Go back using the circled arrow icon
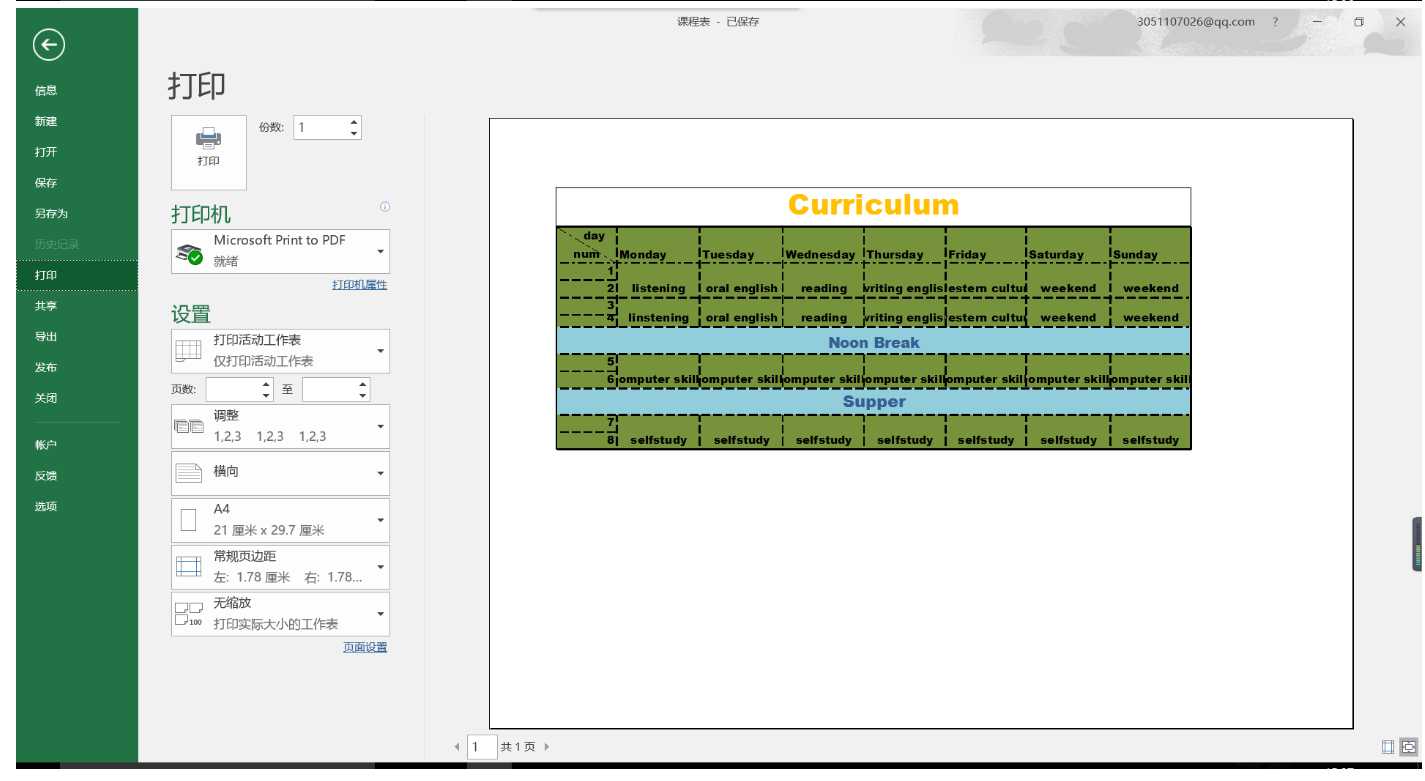This screenshot has width=1425, height=781. click(x=48, y=44)
